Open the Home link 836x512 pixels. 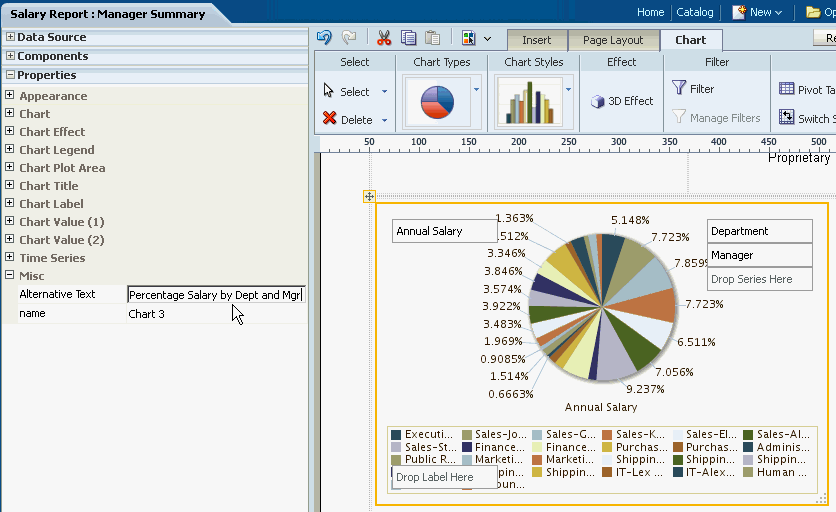[650, 12]
